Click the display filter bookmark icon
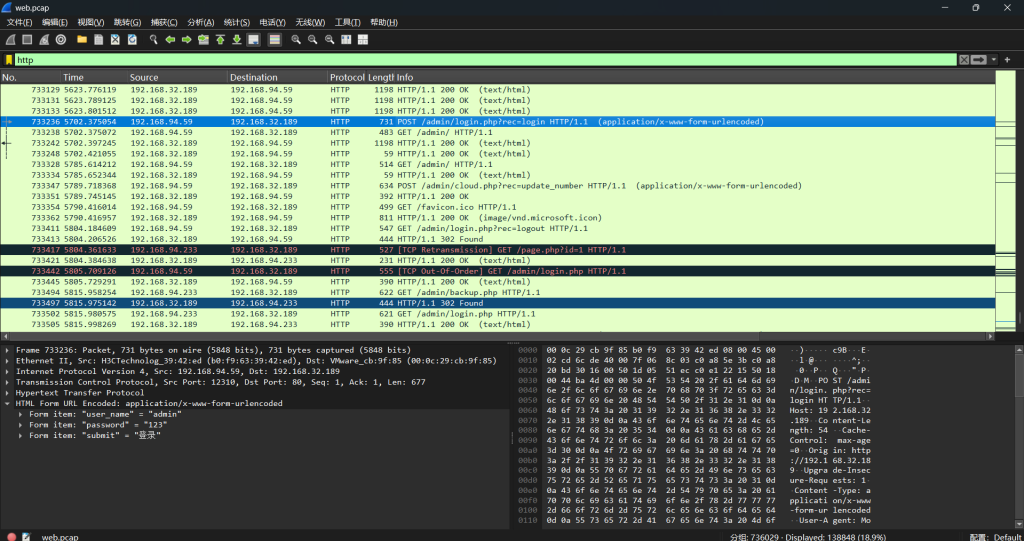This screenshot has height=541, width=1024. click(9, 60)
